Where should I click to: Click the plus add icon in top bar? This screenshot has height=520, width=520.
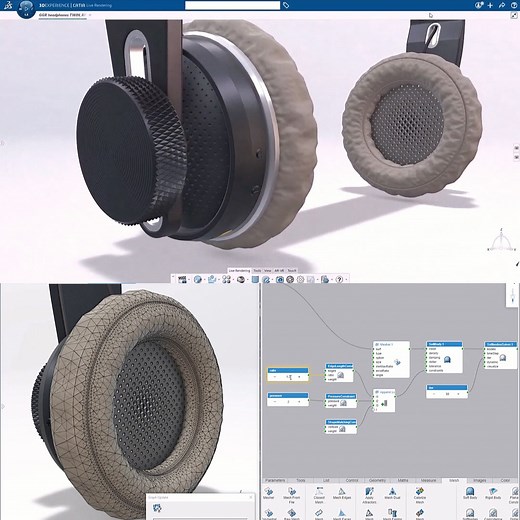coord(490,5)
